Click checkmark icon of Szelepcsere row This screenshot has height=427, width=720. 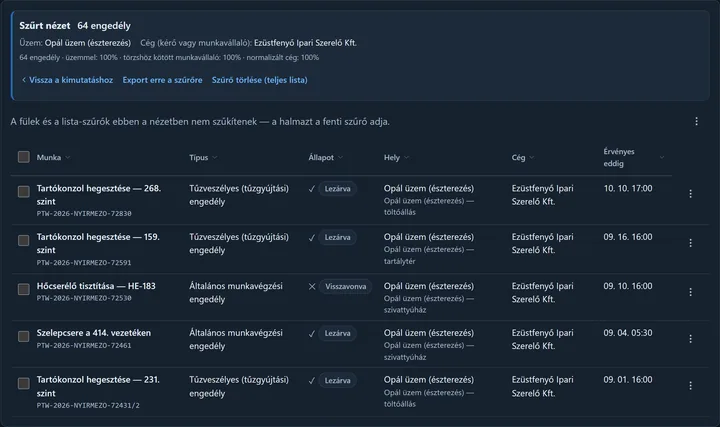tap(312, 334)
